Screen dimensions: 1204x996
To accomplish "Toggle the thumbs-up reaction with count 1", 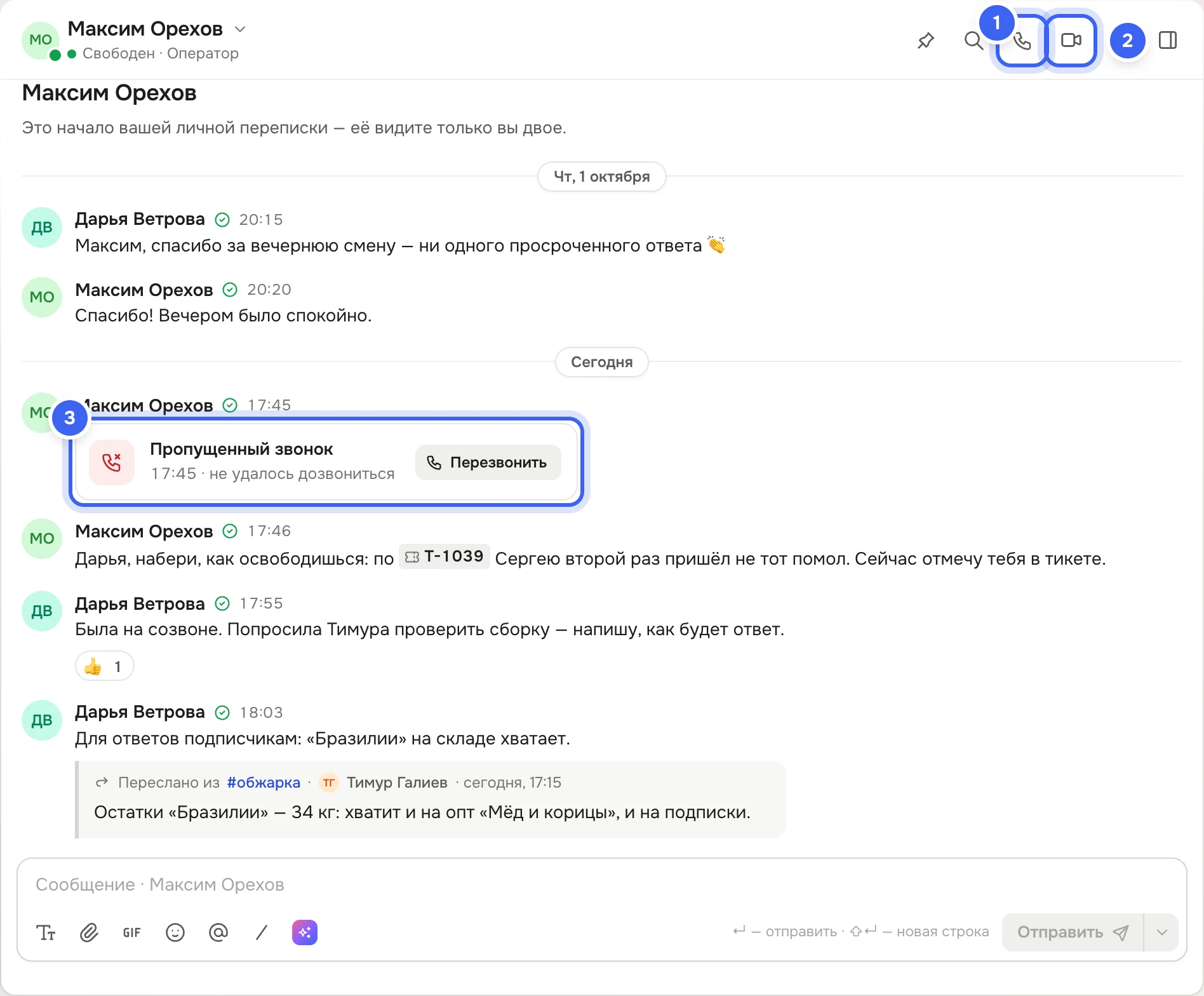I will [104, 666].
